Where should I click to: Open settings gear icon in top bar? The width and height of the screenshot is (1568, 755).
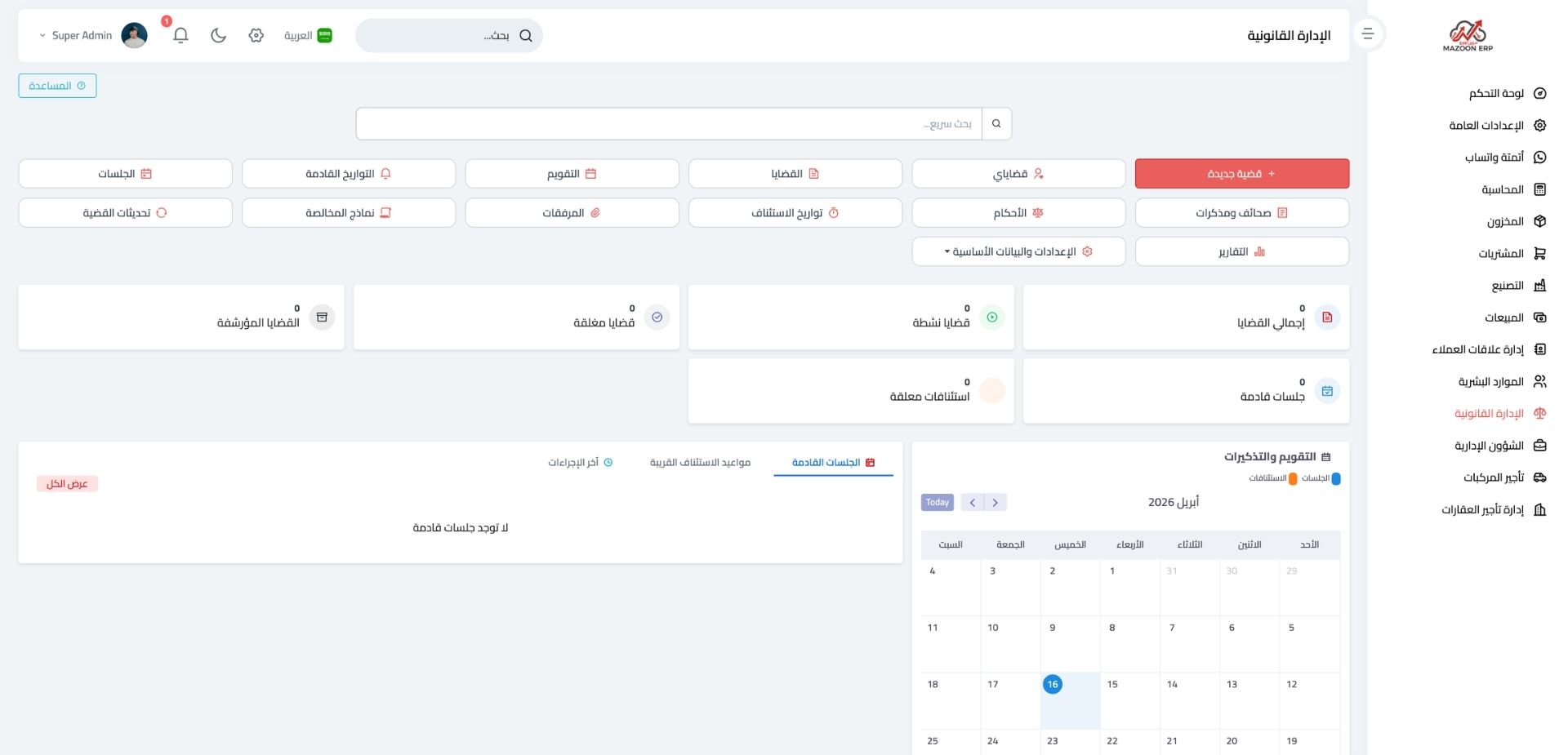(x=256, y=35)
